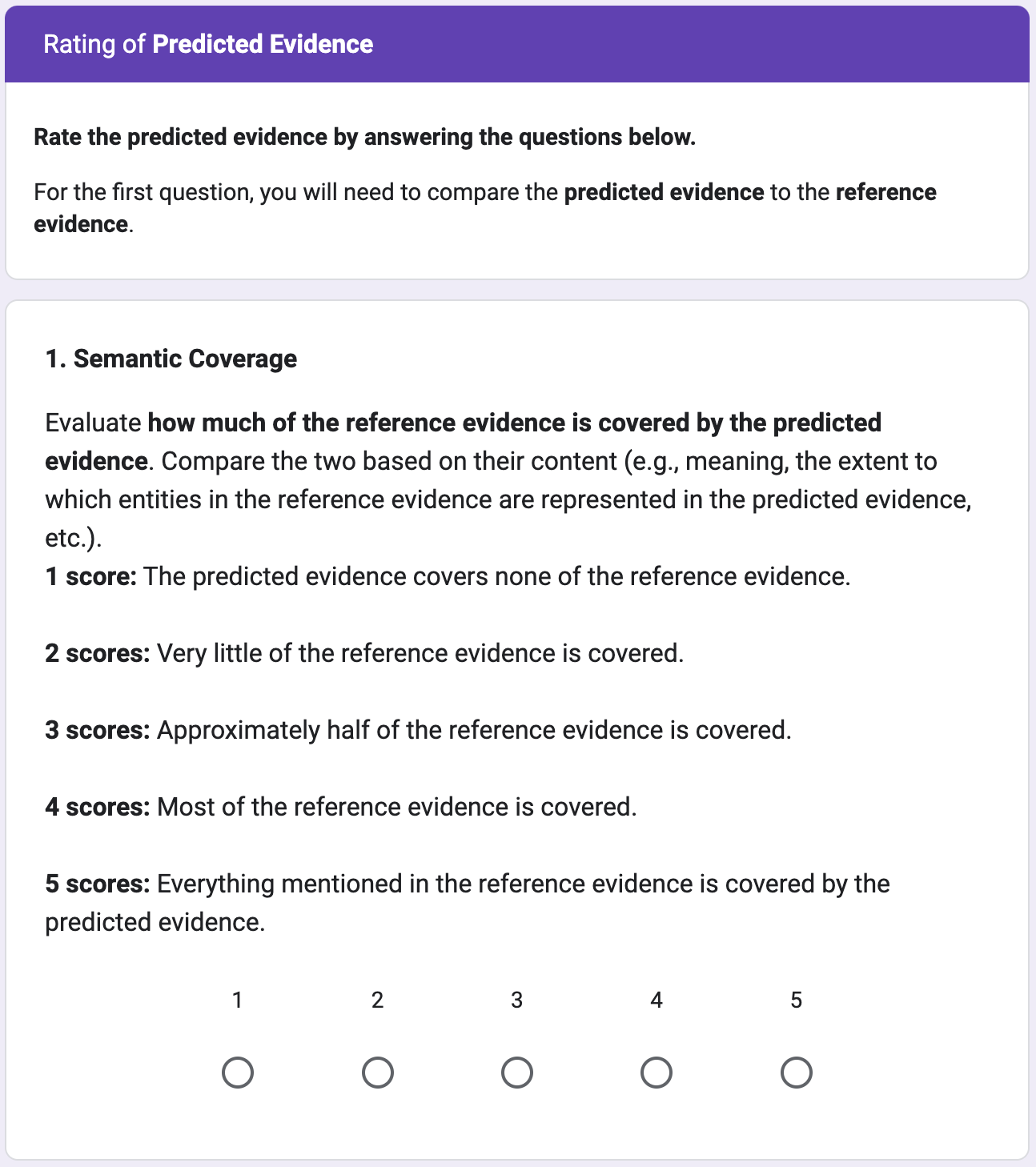Mark rating 5 radio button
Viewport: 1036px width, 1167px height.
797,1073
